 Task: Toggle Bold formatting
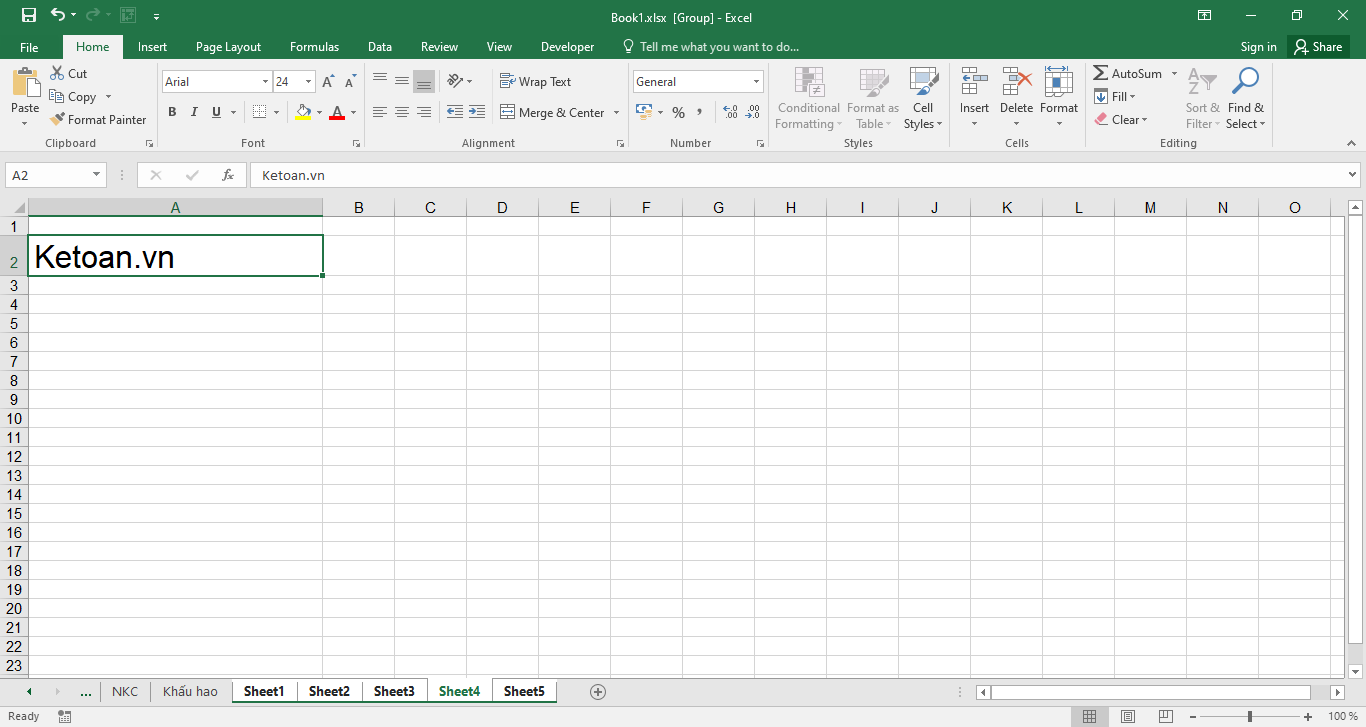coord(172,113)
